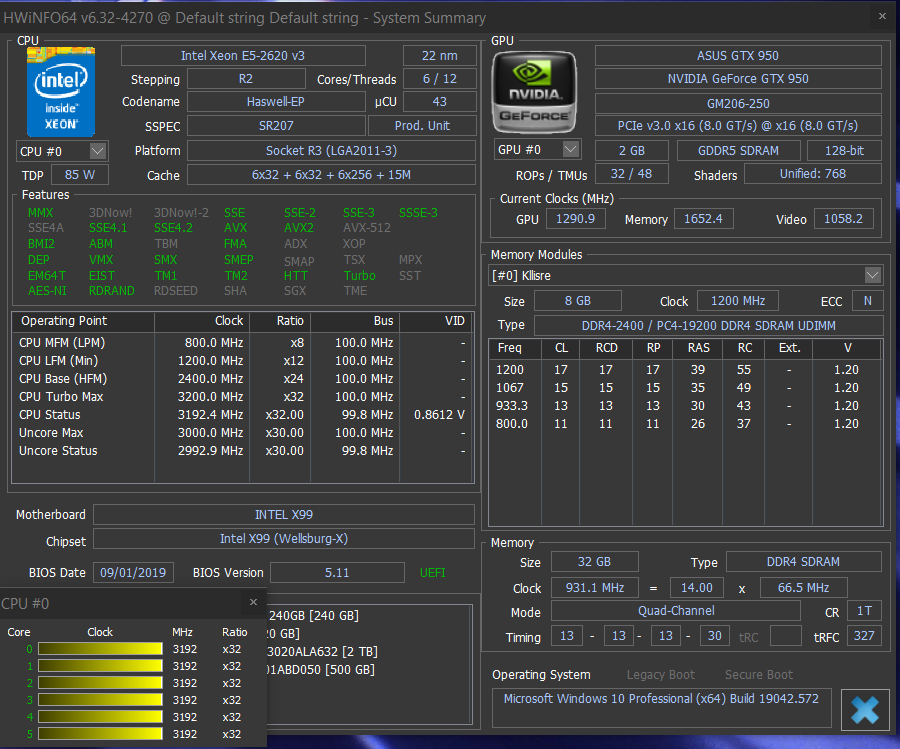Click the INTEL X99 motherboard field

pos(284,514)
